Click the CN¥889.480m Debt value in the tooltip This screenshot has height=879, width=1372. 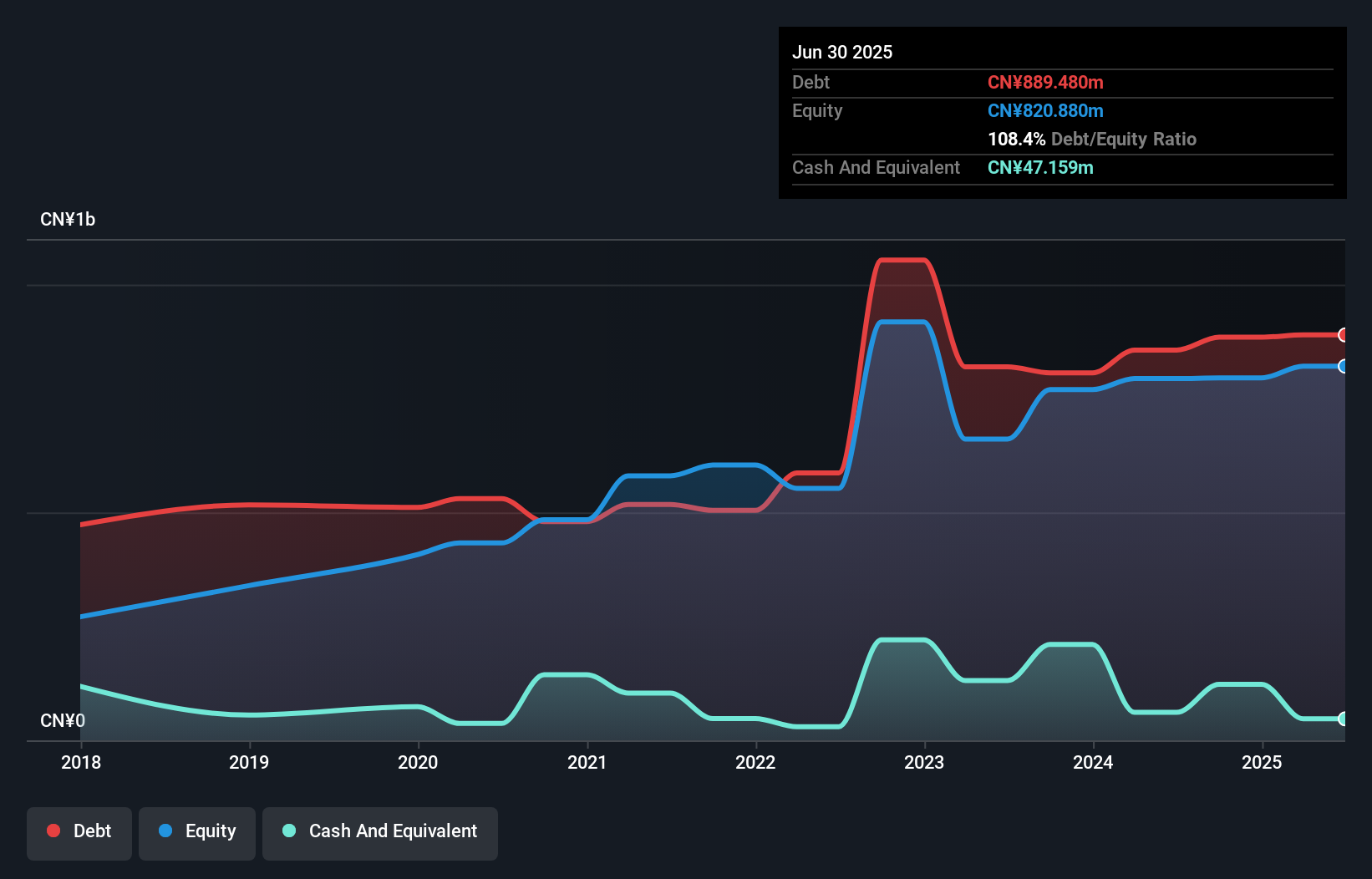[x=1045, y=82]
